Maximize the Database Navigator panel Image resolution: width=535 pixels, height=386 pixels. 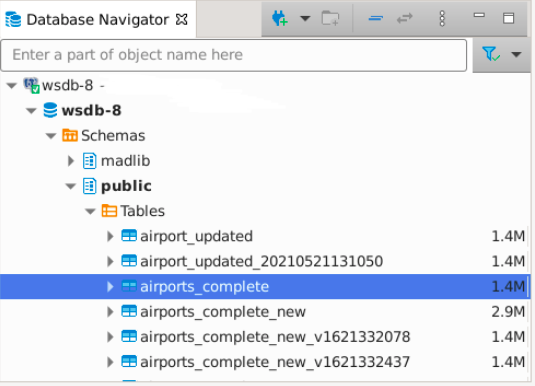click(509, 18)
